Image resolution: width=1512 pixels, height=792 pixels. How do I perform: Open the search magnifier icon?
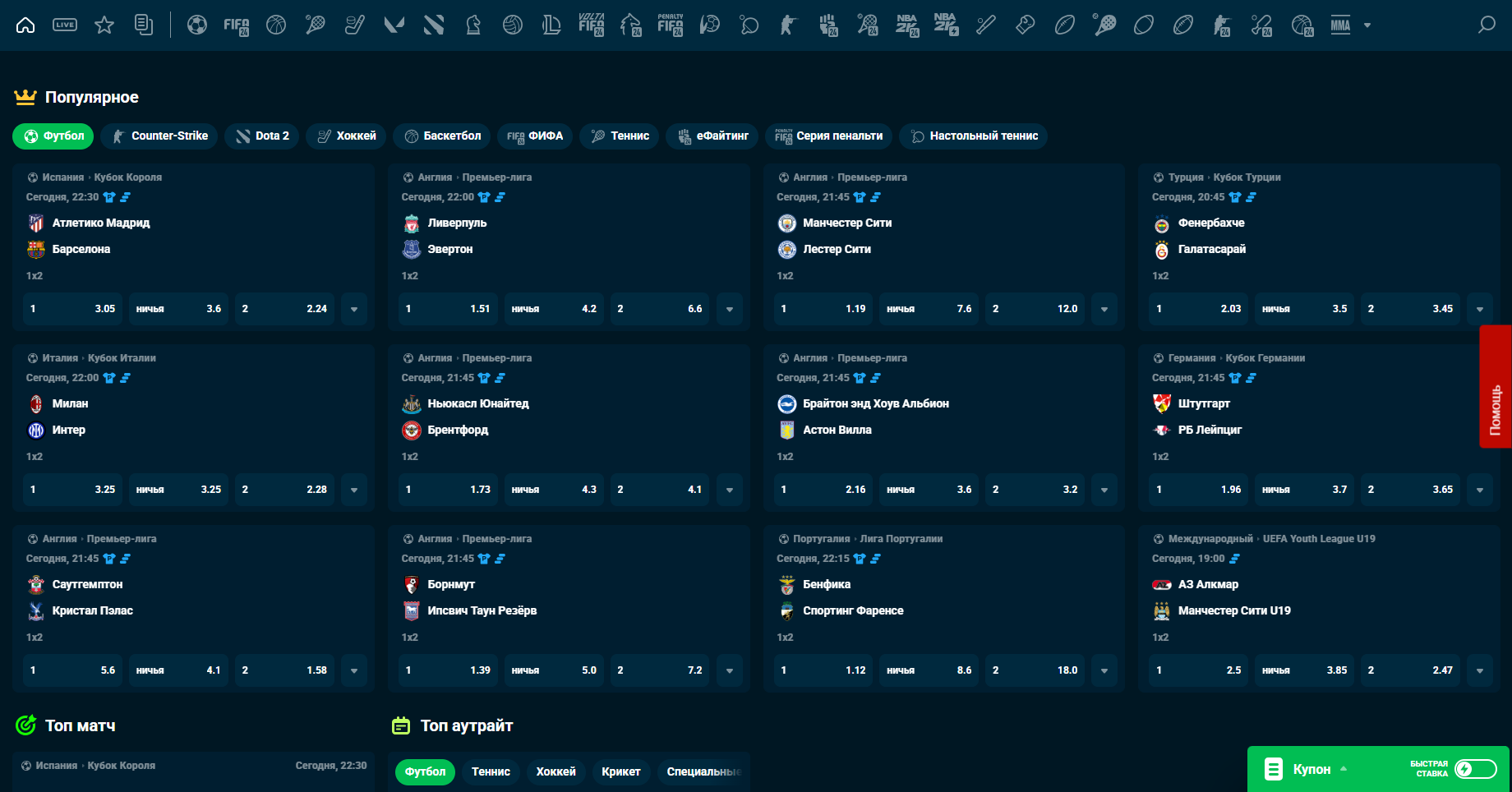(x=1487, y=25)
